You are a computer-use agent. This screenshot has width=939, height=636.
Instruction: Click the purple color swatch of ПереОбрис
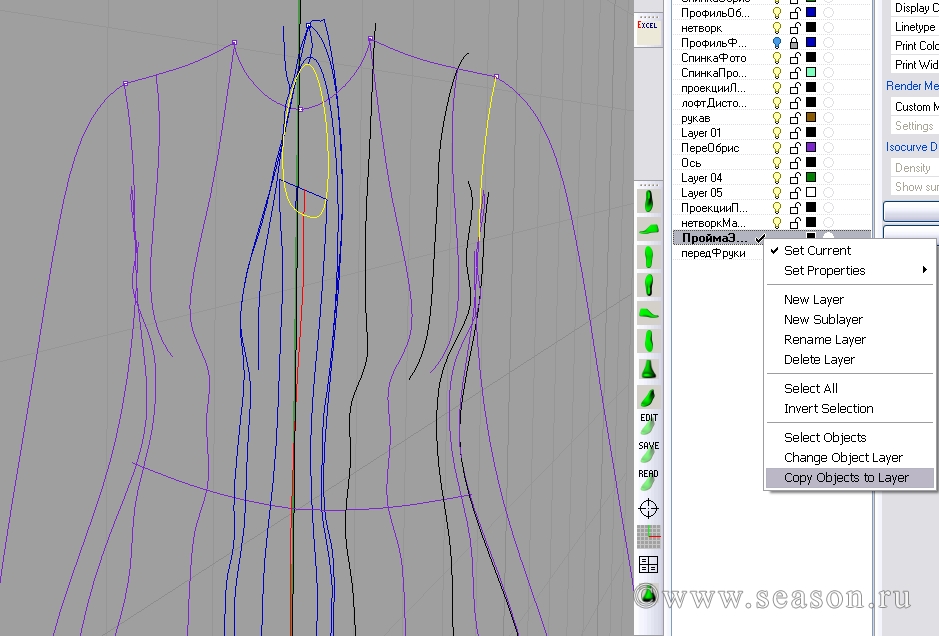tap(812, 148)
